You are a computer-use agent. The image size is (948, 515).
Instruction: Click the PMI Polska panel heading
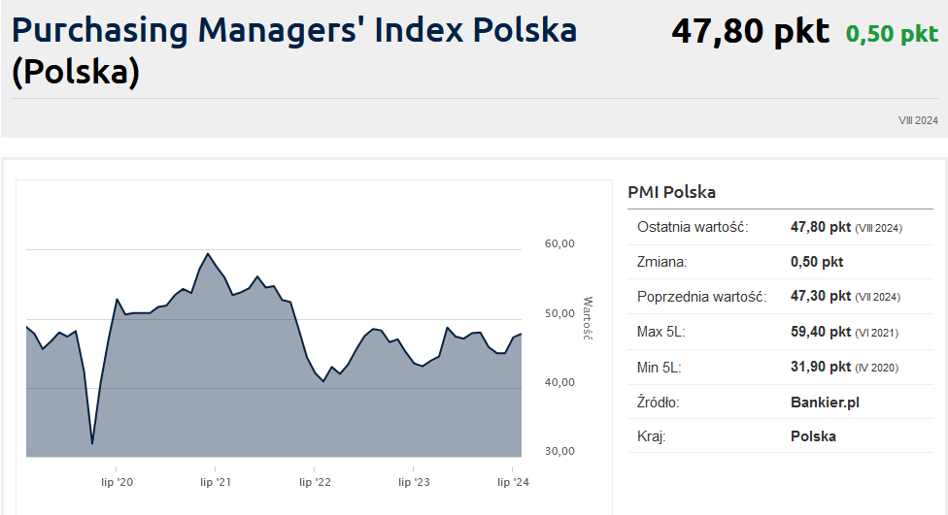671,192
